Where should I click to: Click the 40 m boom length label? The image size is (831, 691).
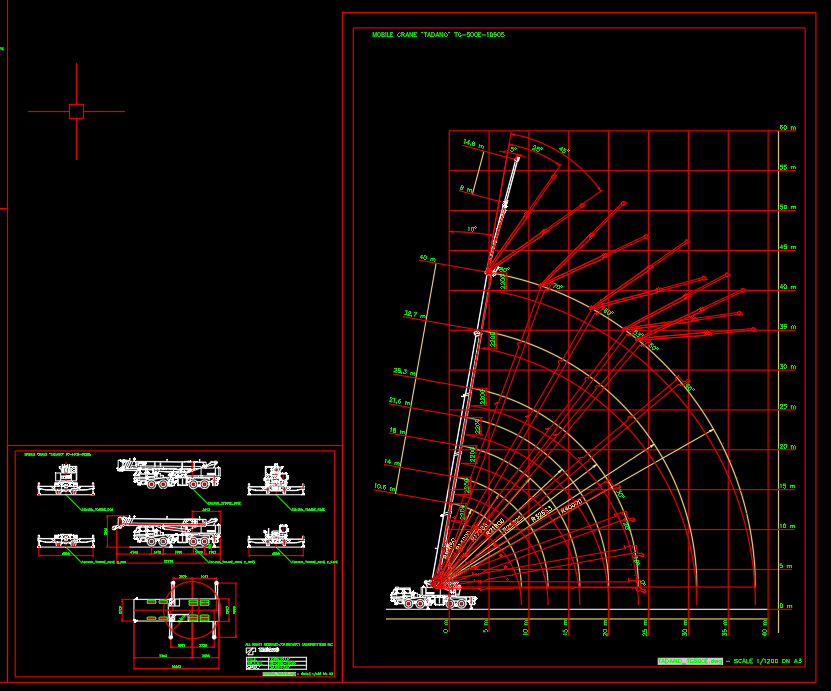pyautogui.click(x=428, y=259)
